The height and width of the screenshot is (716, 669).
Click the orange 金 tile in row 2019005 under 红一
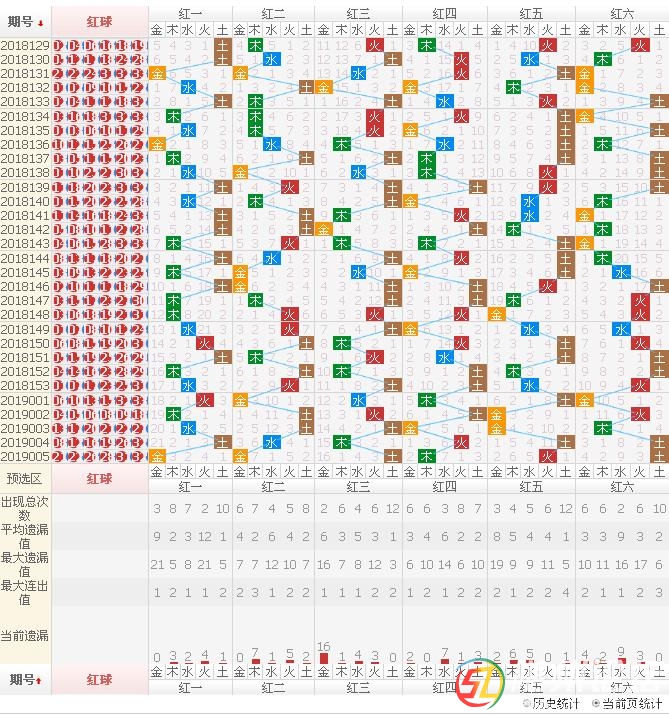(157, 456)
